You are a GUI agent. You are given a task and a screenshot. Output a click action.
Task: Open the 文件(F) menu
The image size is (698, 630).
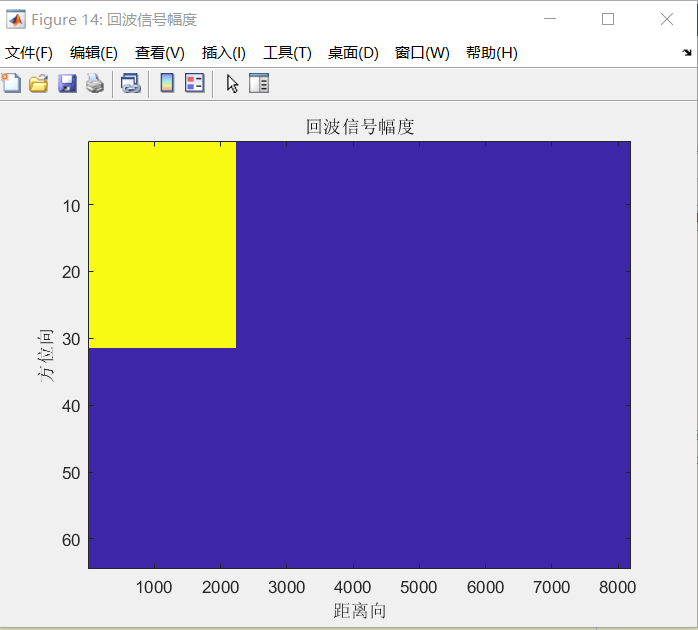click(29, 53)
